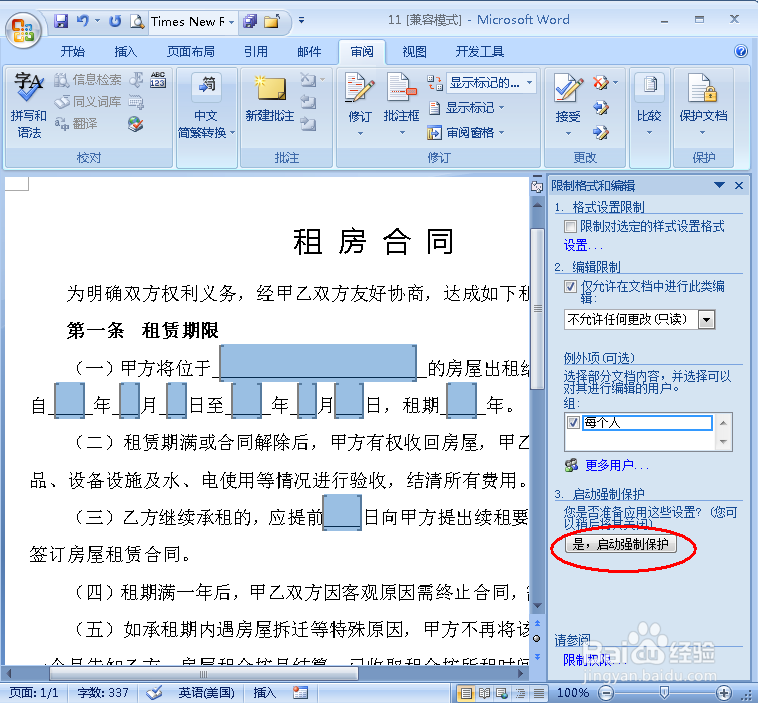Switch to the 插入 (Insert) tab
The width and height of the screenshot is (758, 703).
(x=126, y=51)
